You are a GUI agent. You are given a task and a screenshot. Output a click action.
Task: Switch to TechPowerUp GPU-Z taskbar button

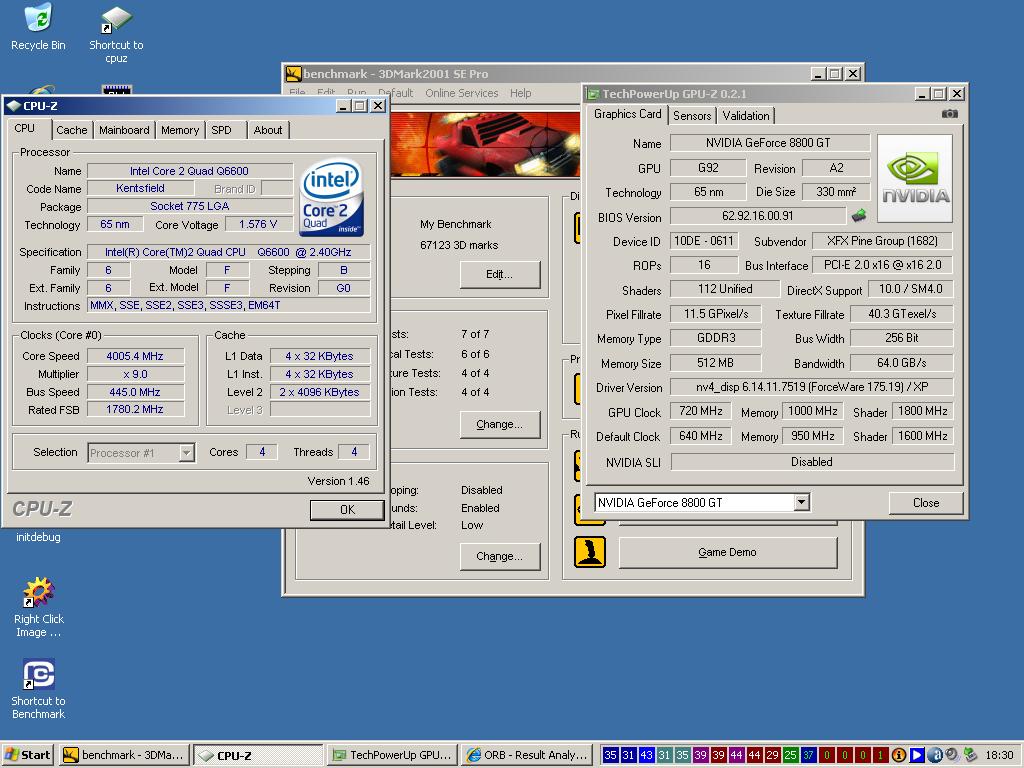point(391,755)
